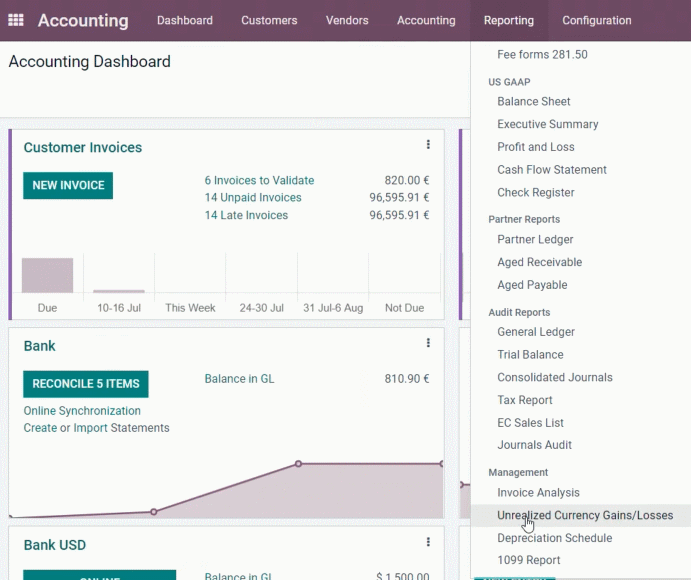Click the 10-16 Jul chart bar
Screen dimensions: 691x580
coord(119,291)
